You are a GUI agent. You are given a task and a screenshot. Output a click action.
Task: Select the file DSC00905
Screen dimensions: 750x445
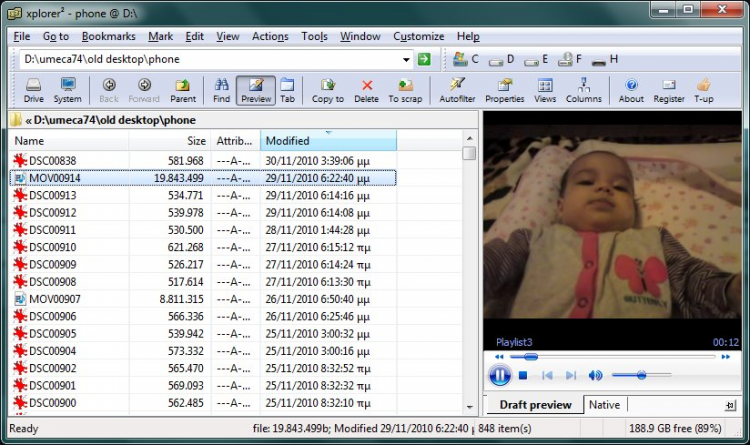[203, 334]
